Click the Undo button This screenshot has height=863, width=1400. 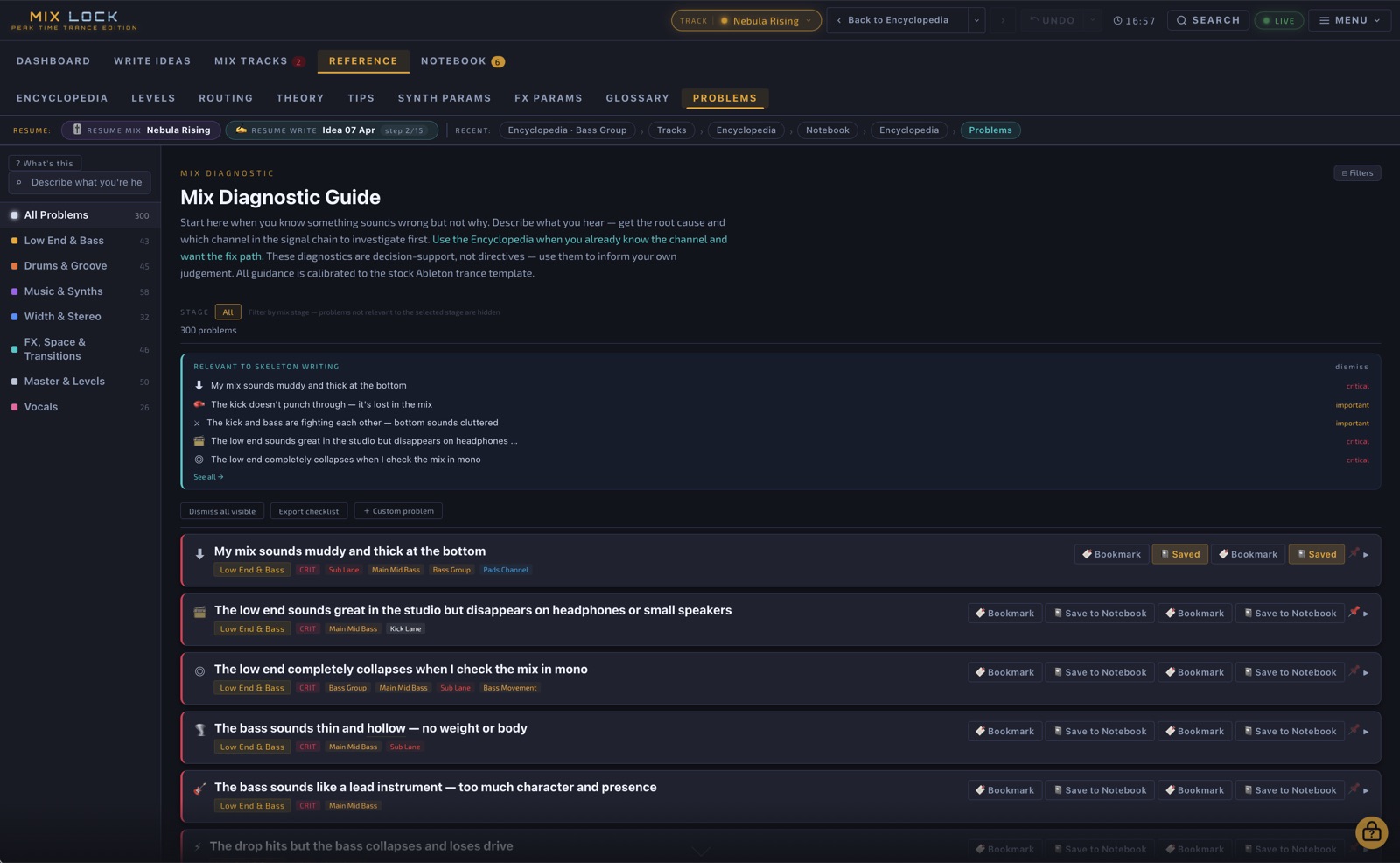pyautogui.click(x=1052, y=20)
